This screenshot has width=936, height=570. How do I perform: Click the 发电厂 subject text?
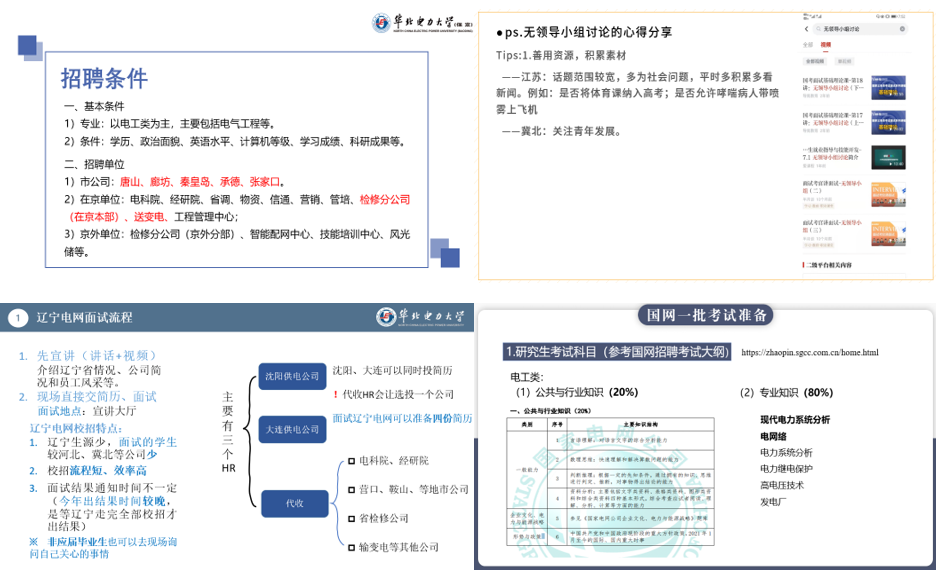772,502
